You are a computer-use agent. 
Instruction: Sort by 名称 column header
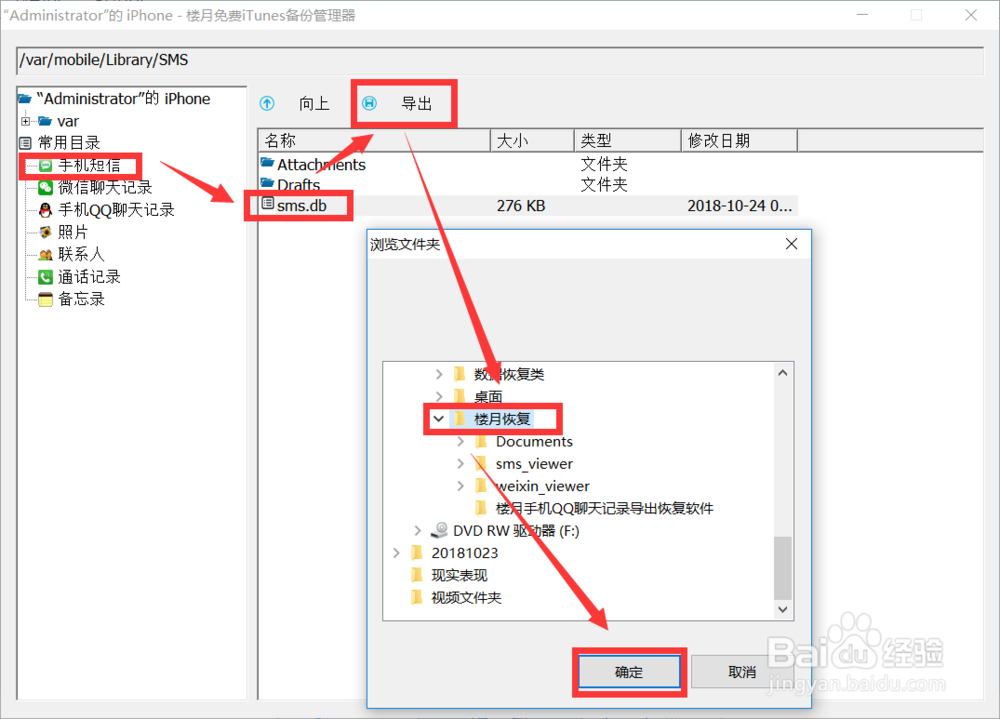[374, 140]
